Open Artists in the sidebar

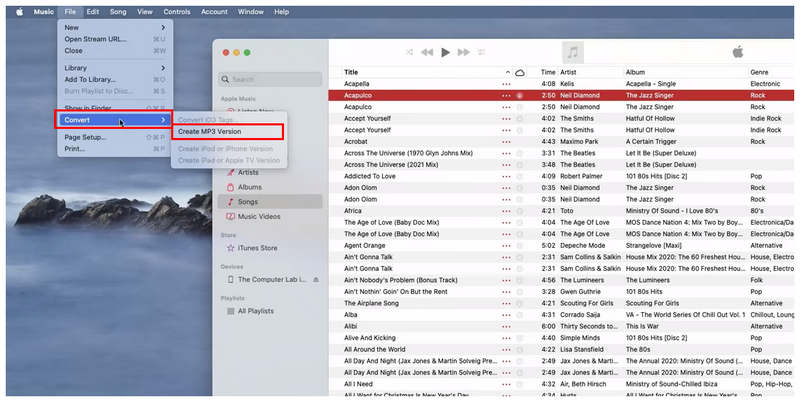coord(248,172)
